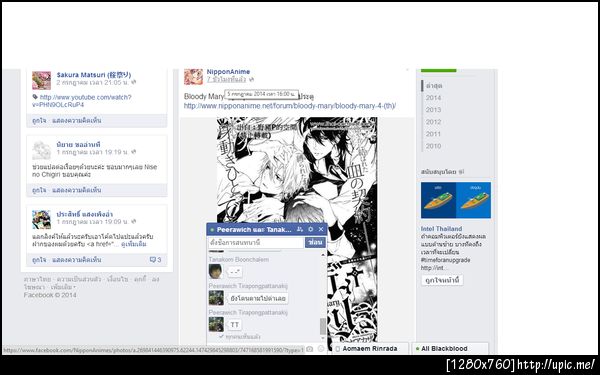Viewport: 600px width, 375px height.
Task: Jump to 2013 in the timeline
Action: pyautogui.click(x=434, y=110)
